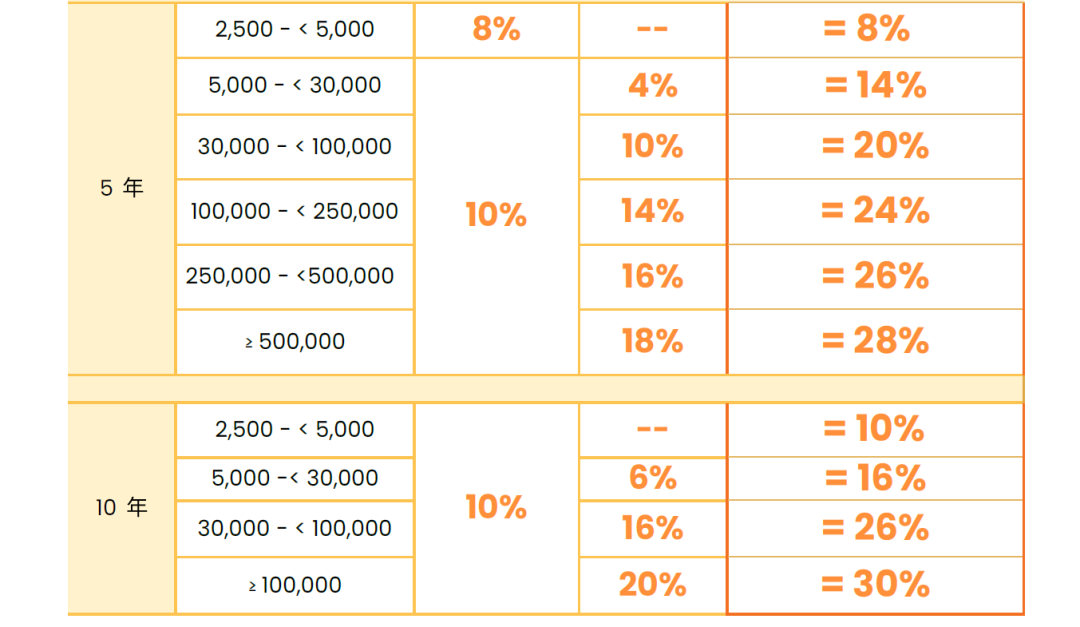This screenshot has height=627, width=1080.
Task: Click the "6%" bonus rate cell
Action: [x=652, y=478]
